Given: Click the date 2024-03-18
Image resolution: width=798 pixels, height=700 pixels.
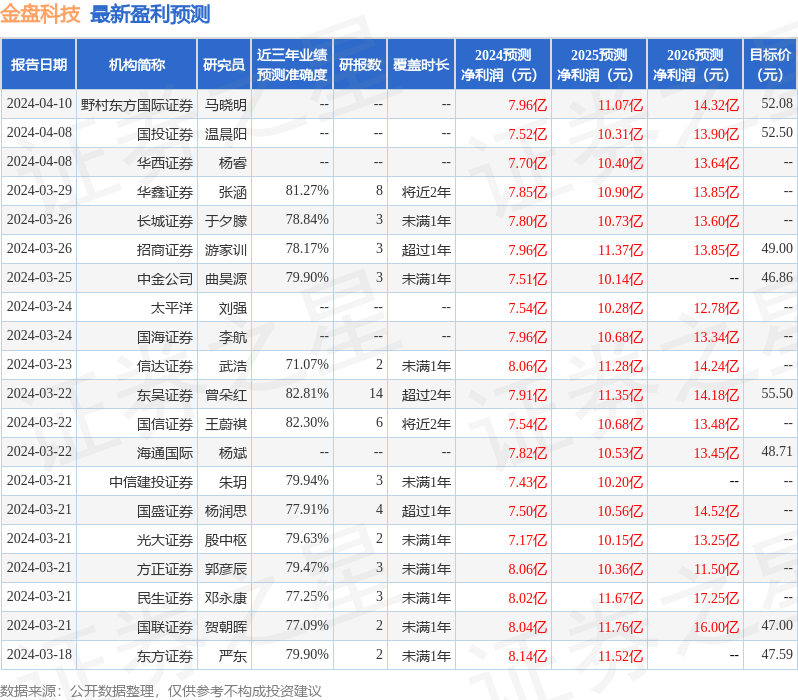Looking at the screenshot, I should click(x=39, y=655).
